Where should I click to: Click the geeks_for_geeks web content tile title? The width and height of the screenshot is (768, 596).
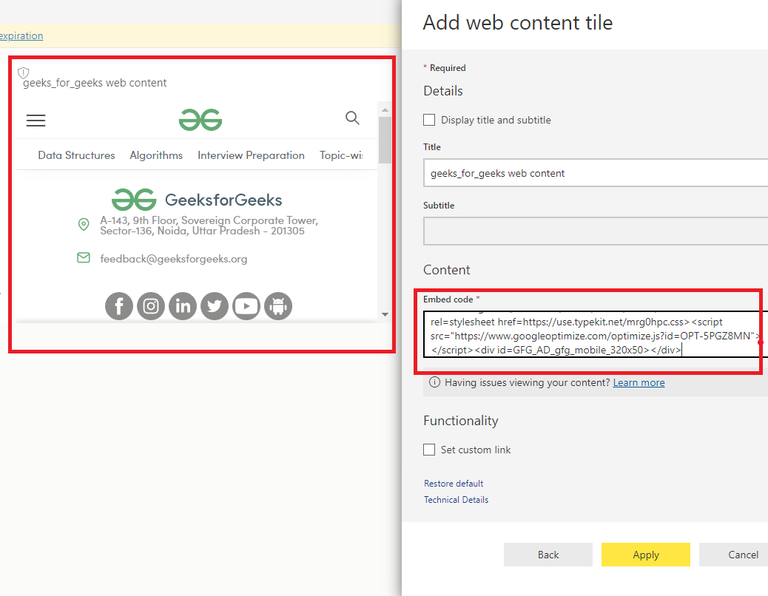click(95, 83)
